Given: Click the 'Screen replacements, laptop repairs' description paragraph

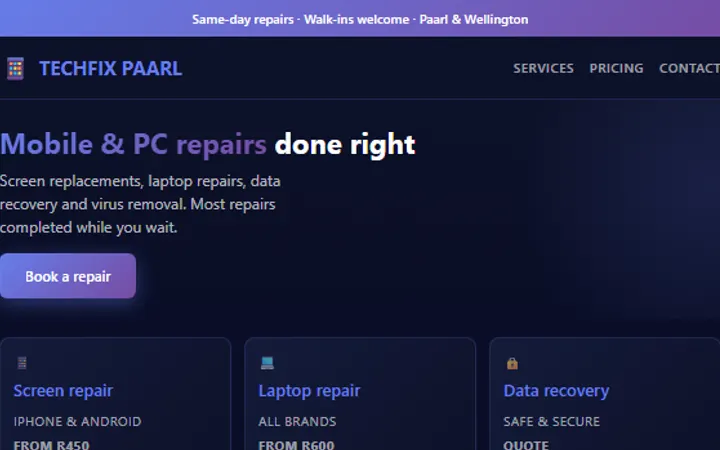Looking at the screenshot, I should [140, 204].
